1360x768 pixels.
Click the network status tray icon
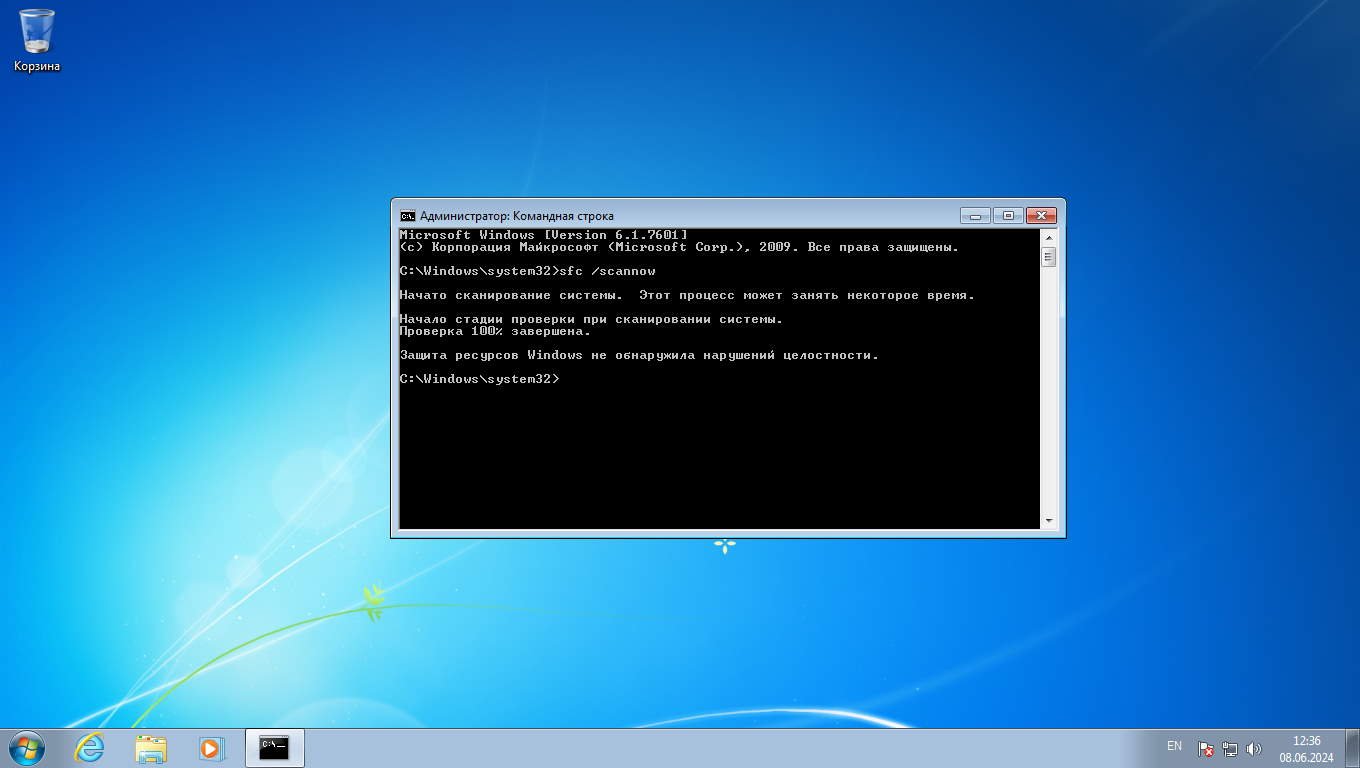click(x=1230, y=748)
